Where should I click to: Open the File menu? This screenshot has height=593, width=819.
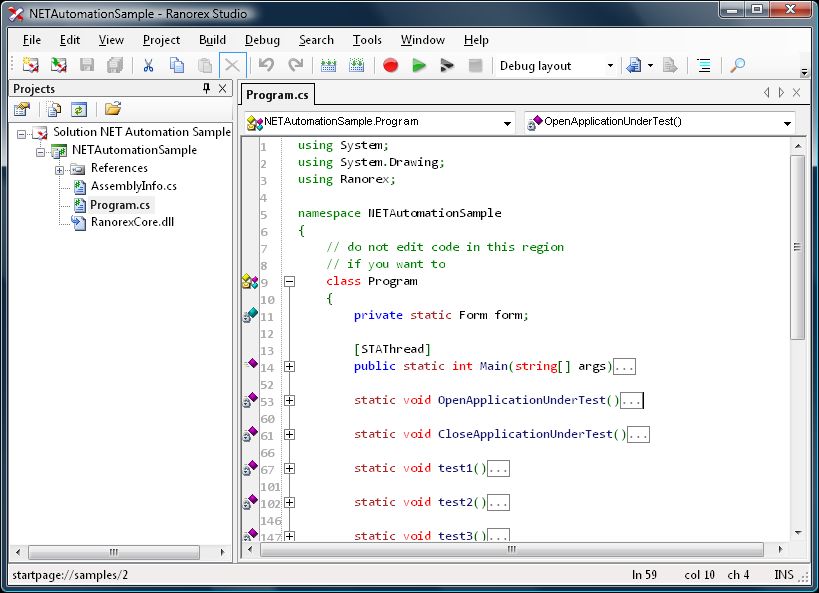[31, 40]
